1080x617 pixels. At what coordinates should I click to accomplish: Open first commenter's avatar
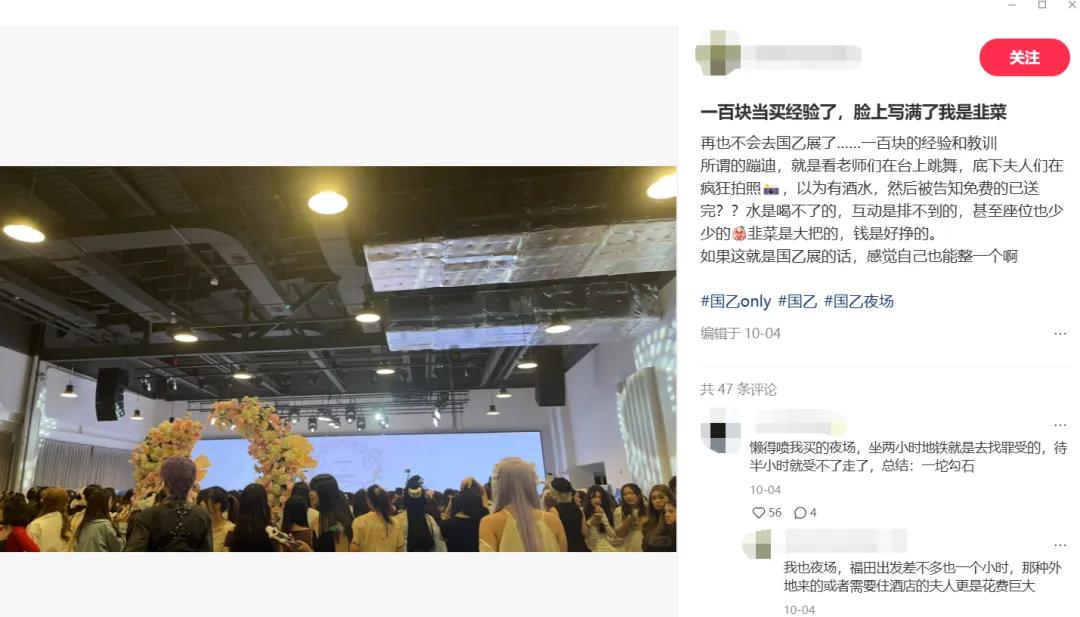[x=720, y=431]
